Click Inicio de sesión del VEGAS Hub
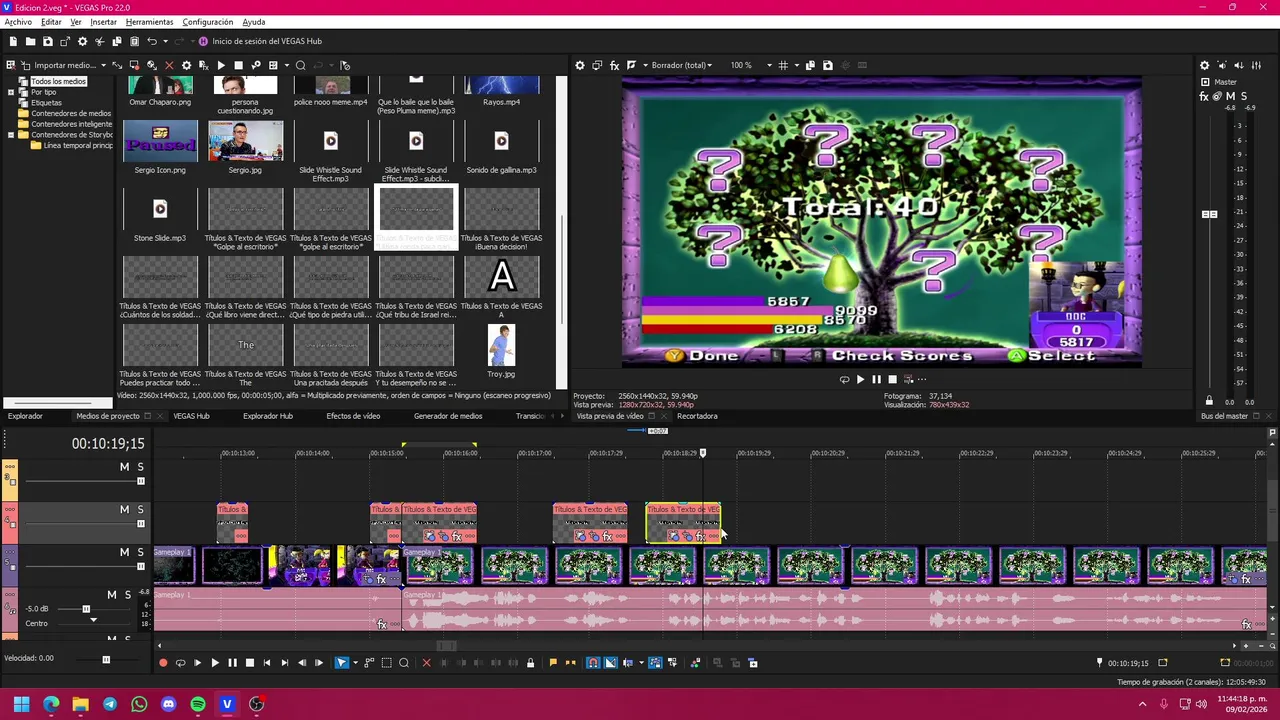 pyautogui.click(x=269, y=41)
